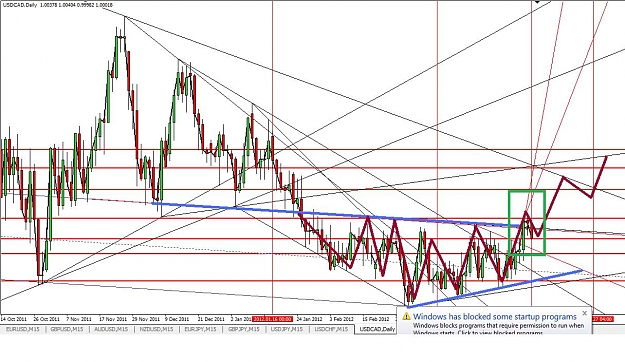Click the '26 Oct 2011' time axis label

point(47,319)
